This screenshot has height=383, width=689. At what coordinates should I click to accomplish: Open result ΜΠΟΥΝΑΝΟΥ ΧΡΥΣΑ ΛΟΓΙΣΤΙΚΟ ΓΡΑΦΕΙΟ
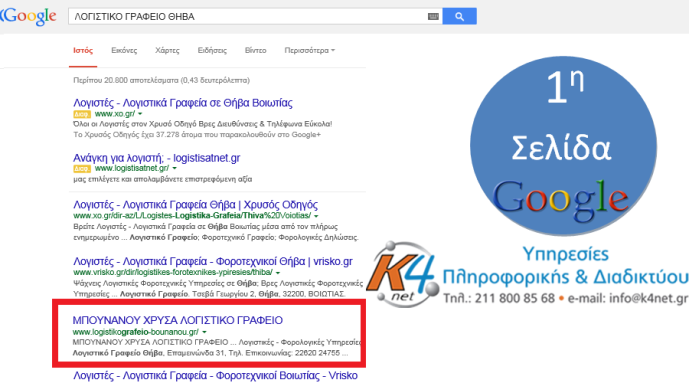pyautogui.click(x=178, y=320)
